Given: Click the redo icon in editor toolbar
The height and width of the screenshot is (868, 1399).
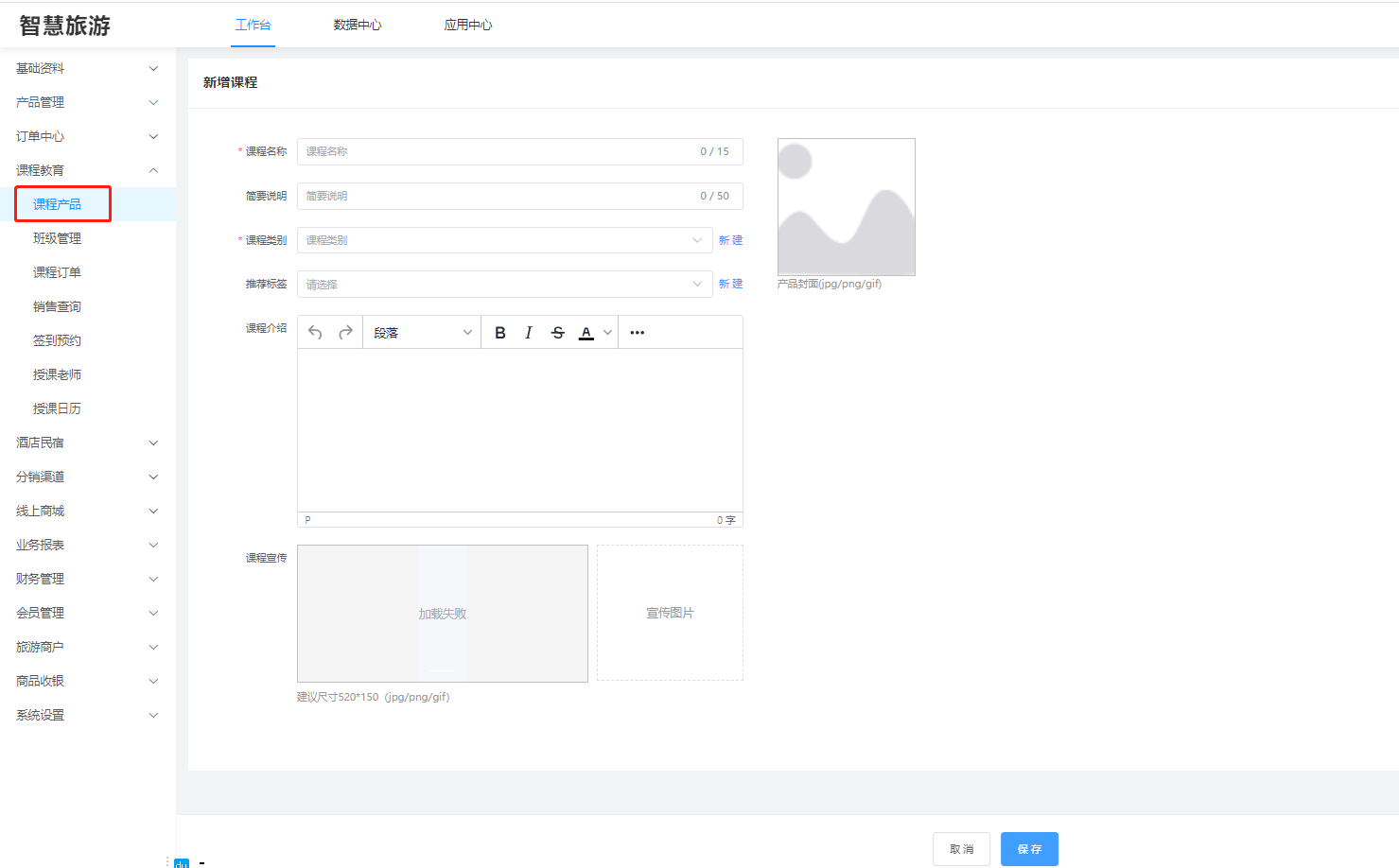Looking at the screenshot, I should coord(345,333).
